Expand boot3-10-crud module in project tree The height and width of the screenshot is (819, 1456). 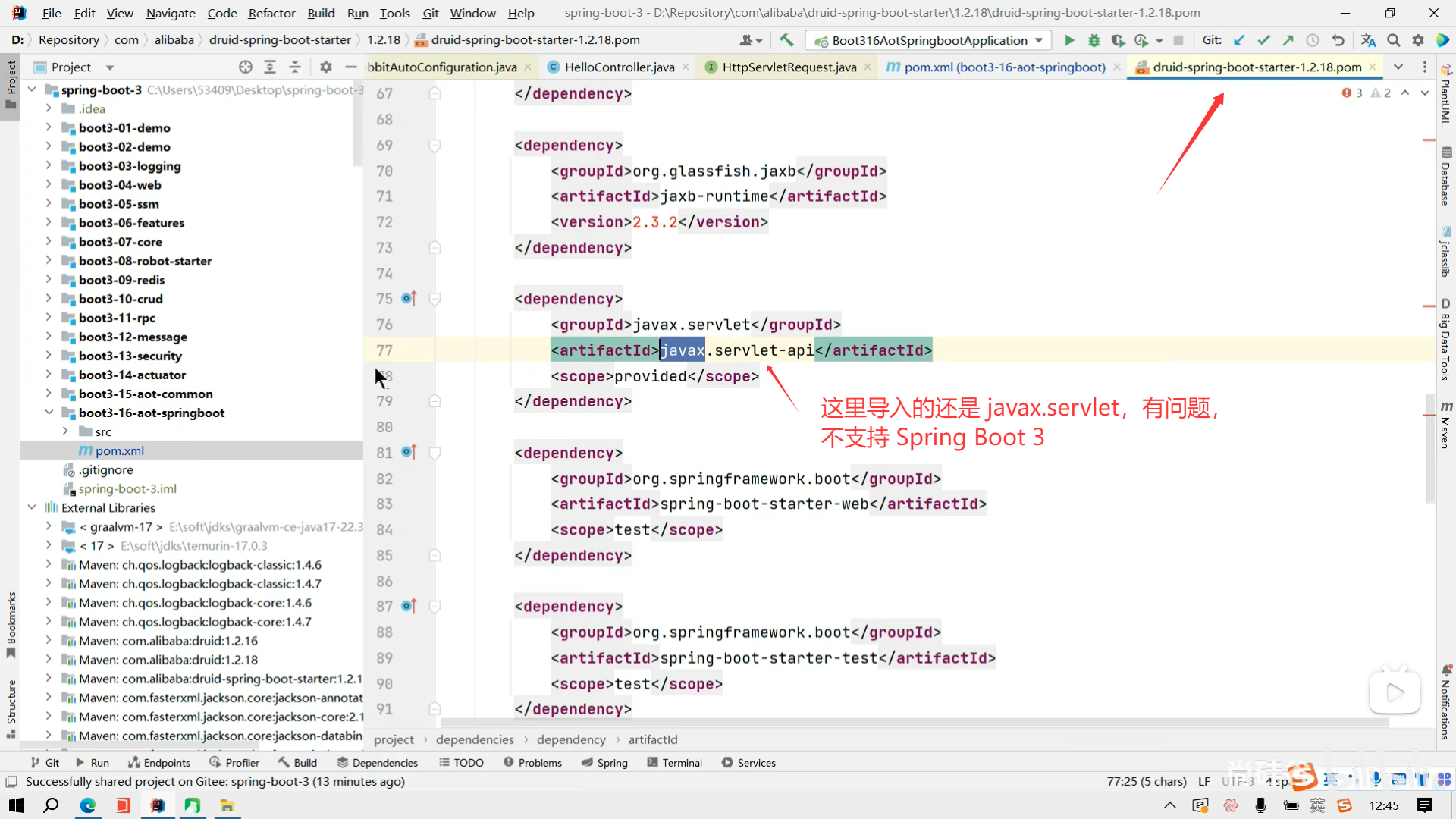point(49,299)
